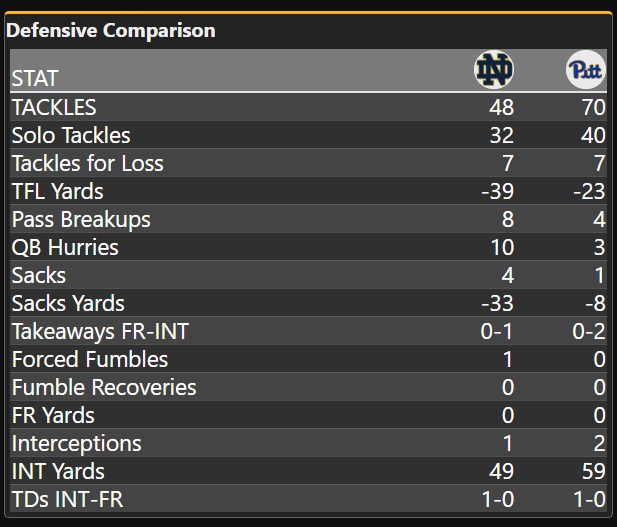Click the TFL Yards label
This screenshot has height=527, width=617.
coord(58,191)
